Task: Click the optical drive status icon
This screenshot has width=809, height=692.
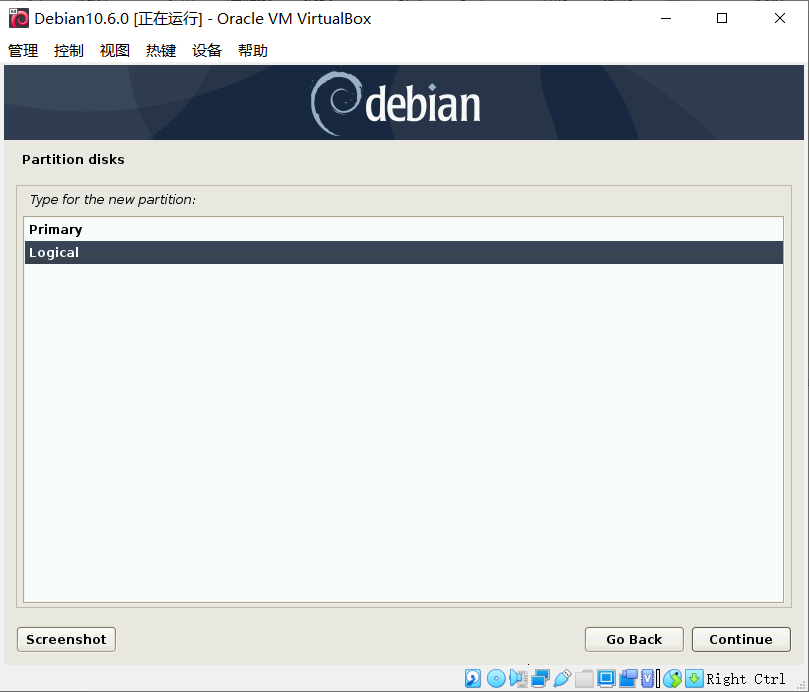Action: click(x=496, y=678)
